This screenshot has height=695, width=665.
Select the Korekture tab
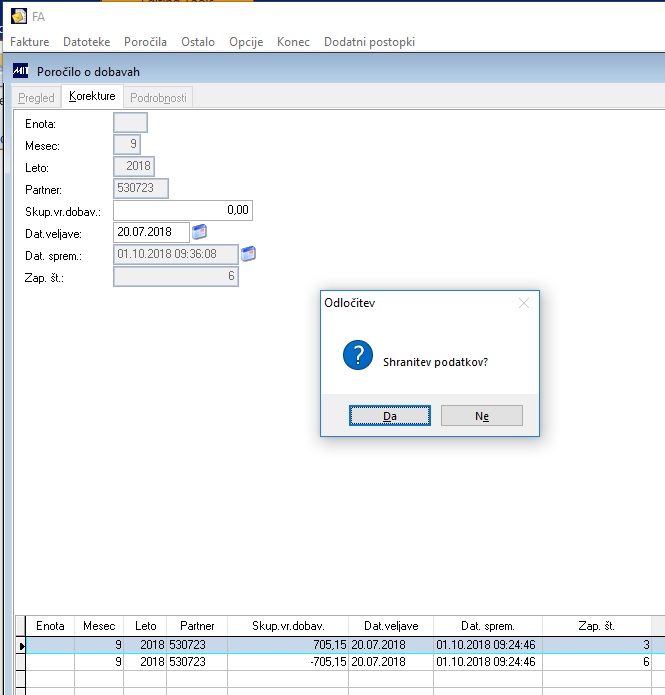pos(92,96)
